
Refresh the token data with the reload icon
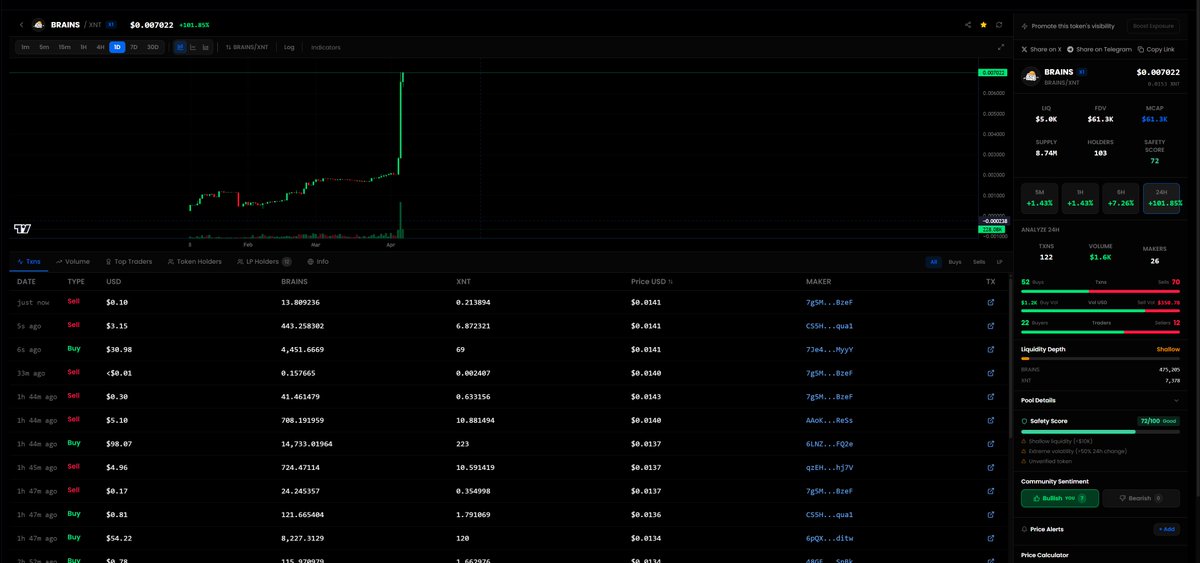[x=998, y=24]
